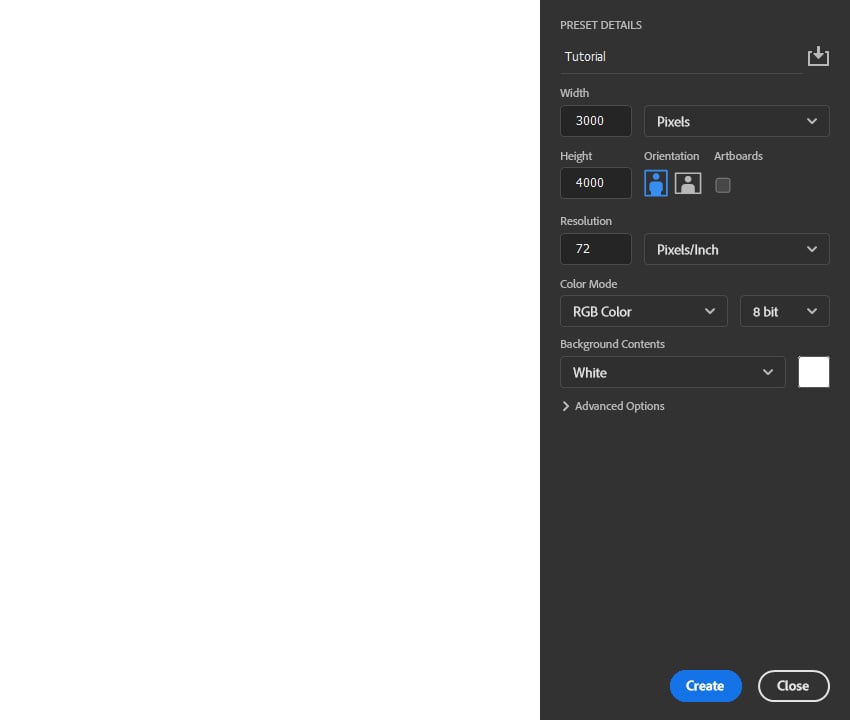The width and height of the screenshot is (850, 720).
Task: Select the portrait orientation icon
Action: click(656, 183)
